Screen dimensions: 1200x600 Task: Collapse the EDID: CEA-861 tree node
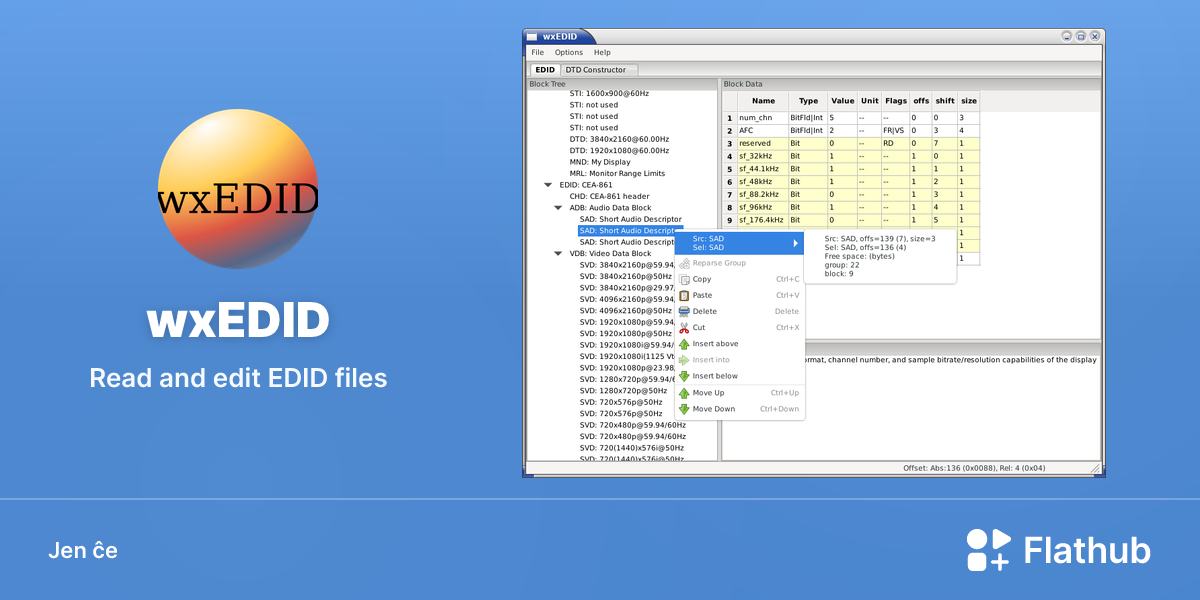click(x=547, y=185)
